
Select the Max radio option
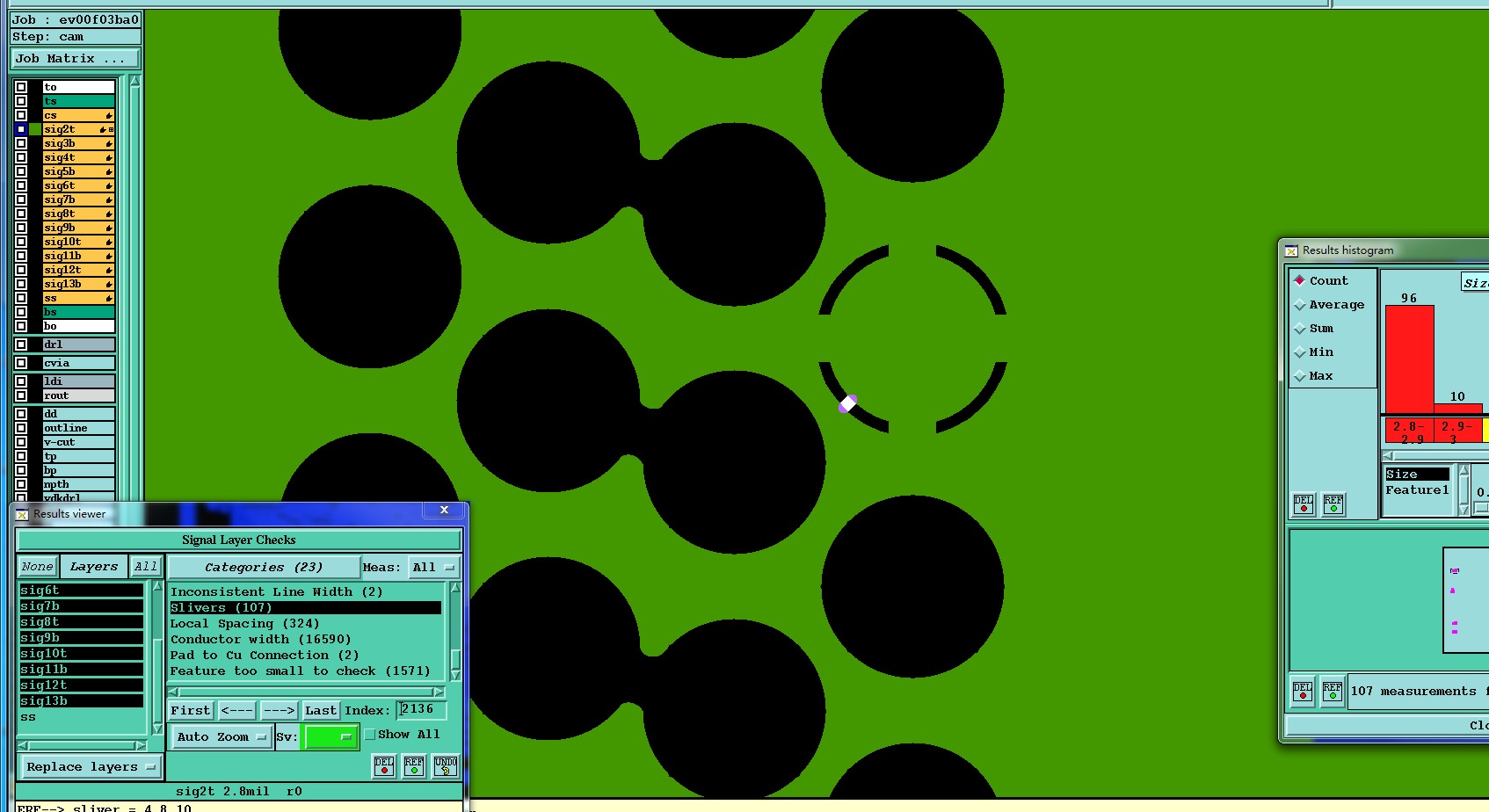(x=1300, y=375)
